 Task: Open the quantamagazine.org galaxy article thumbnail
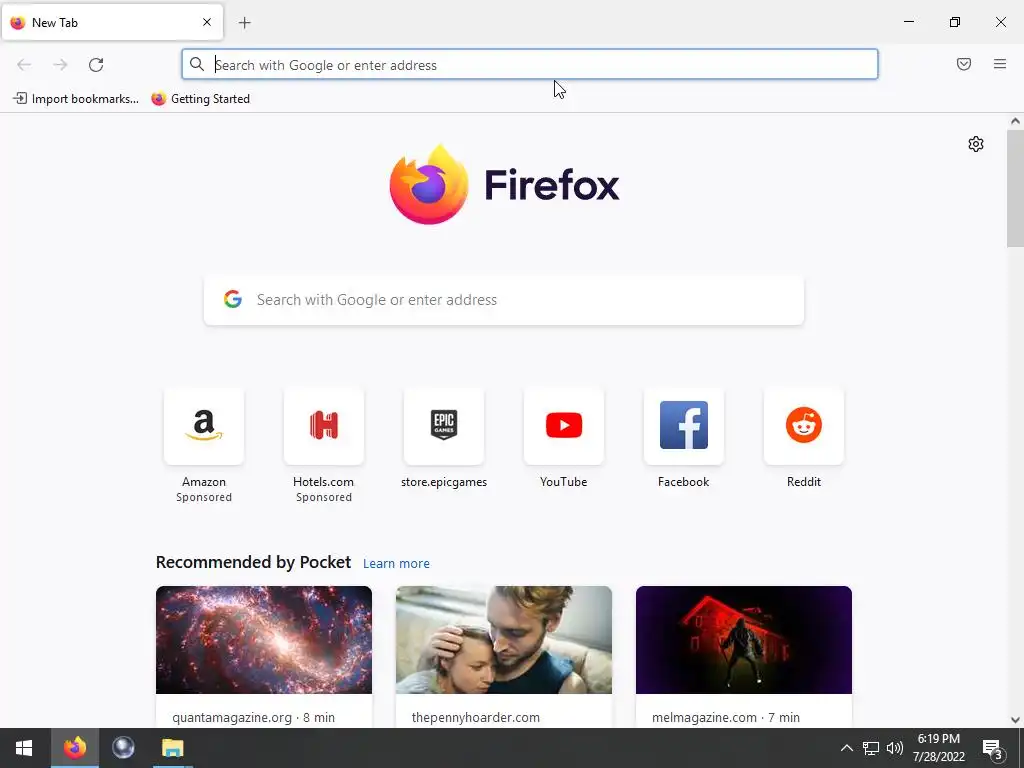tap(264, 640)
